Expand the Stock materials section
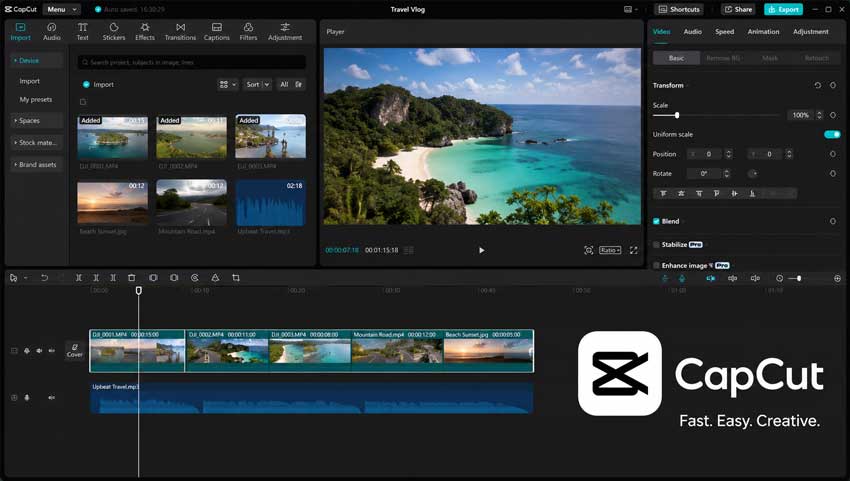The image size is (850, 481). point(36,143)
